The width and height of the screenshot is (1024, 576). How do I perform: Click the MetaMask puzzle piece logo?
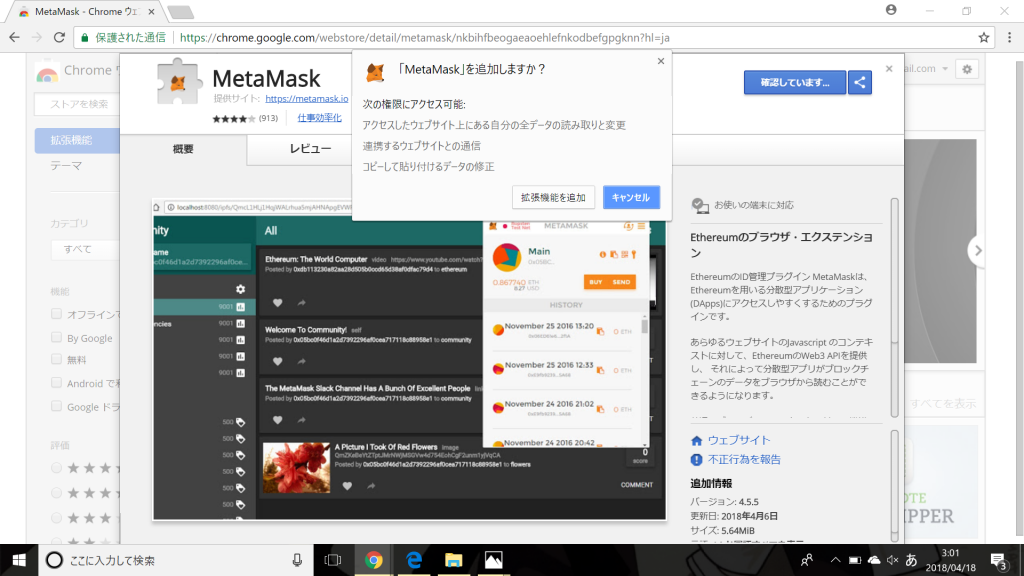click(x=179, y=82)
